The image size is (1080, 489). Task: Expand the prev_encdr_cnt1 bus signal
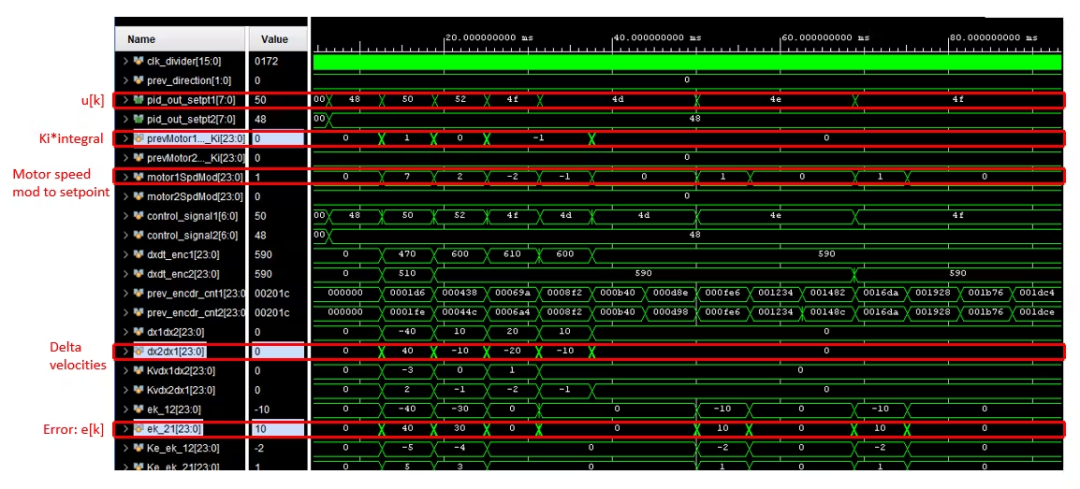click(x=125, y=293)
